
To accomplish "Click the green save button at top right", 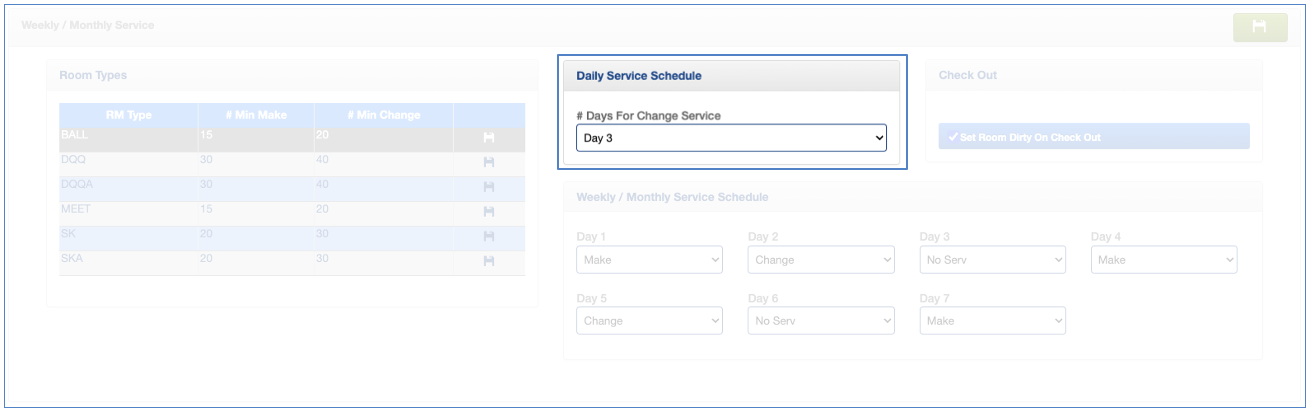I will coord(1259,27).
